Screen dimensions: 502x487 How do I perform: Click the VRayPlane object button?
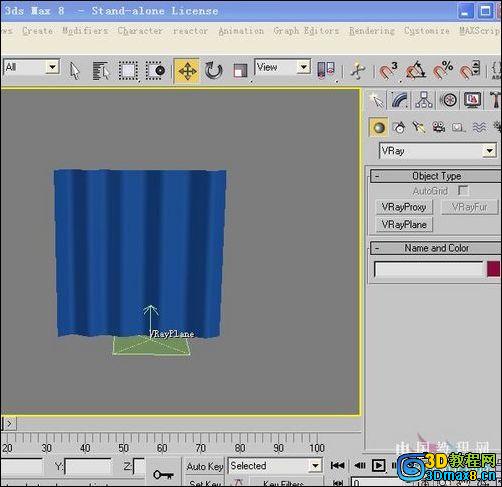click(404, 225)
